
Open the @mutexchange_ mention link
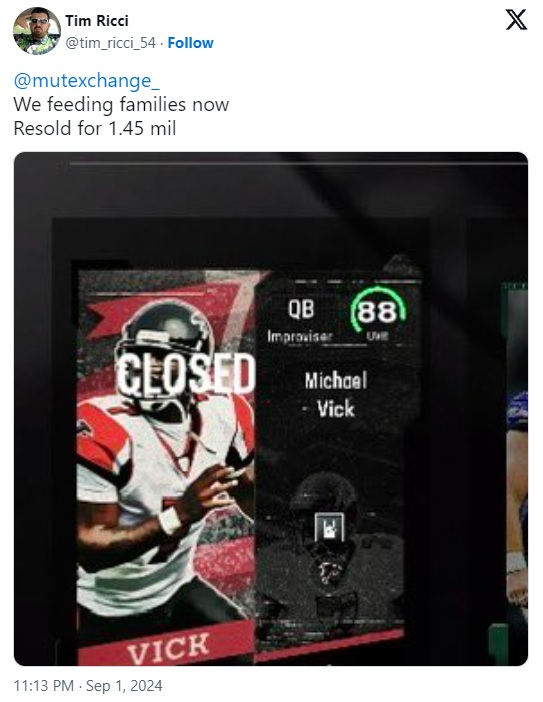86,81
